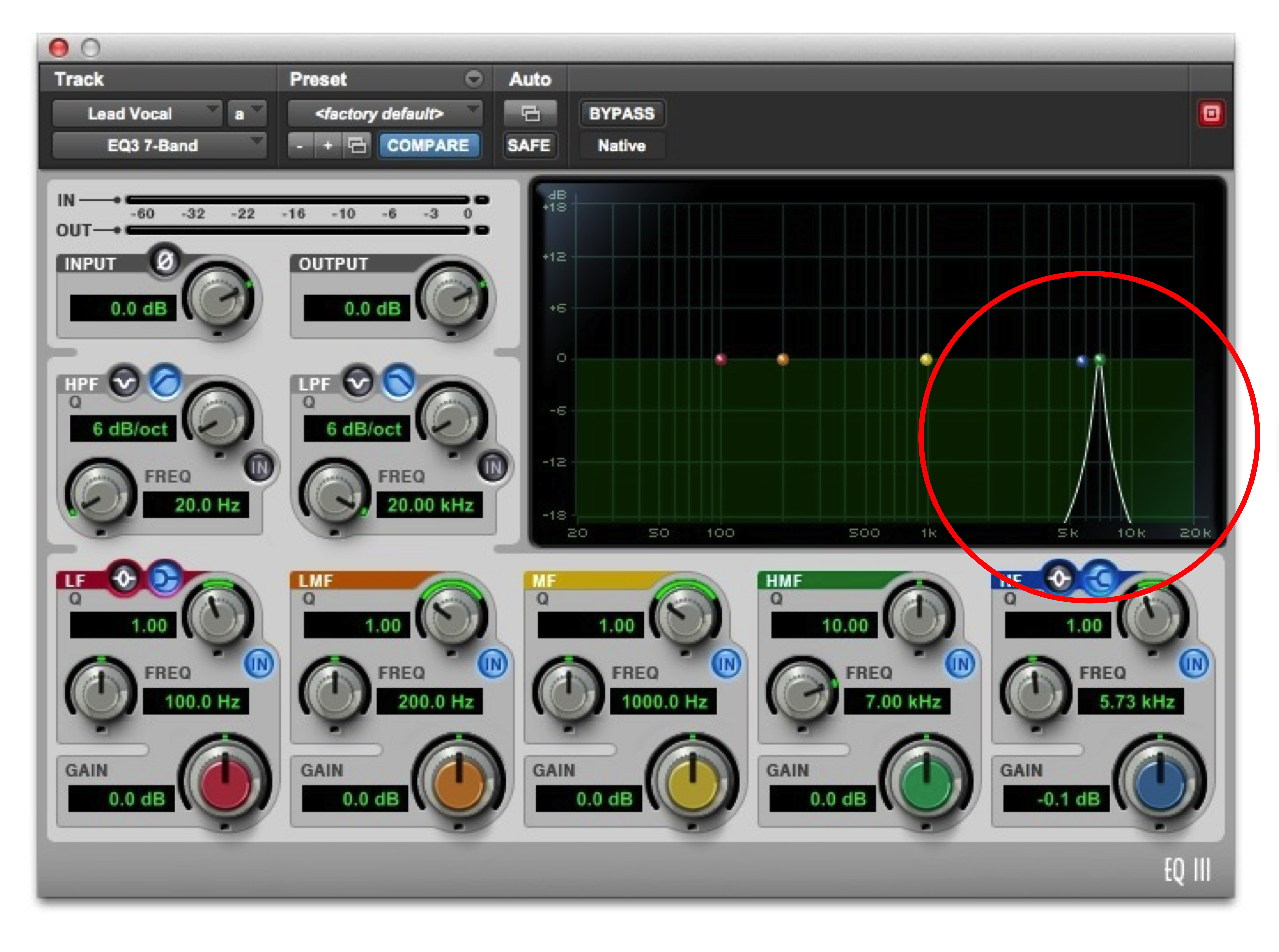Click the HF 5.73 kHz frequency field

[1131, 702]
